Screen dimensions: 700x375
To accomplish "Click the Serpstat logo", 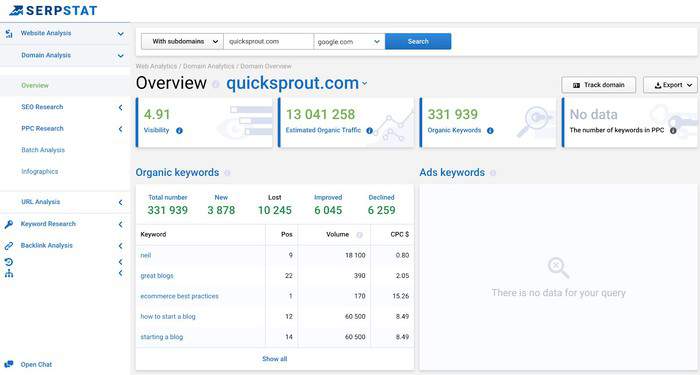I will click(53, 10).
